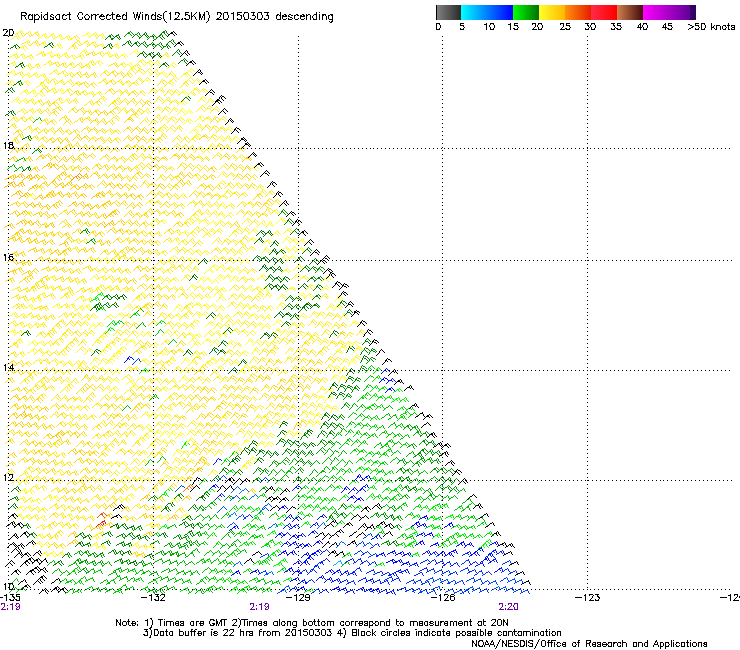Click the 2:19 time label beneath -135
The image size is (740, 650).
coord(10,607)
